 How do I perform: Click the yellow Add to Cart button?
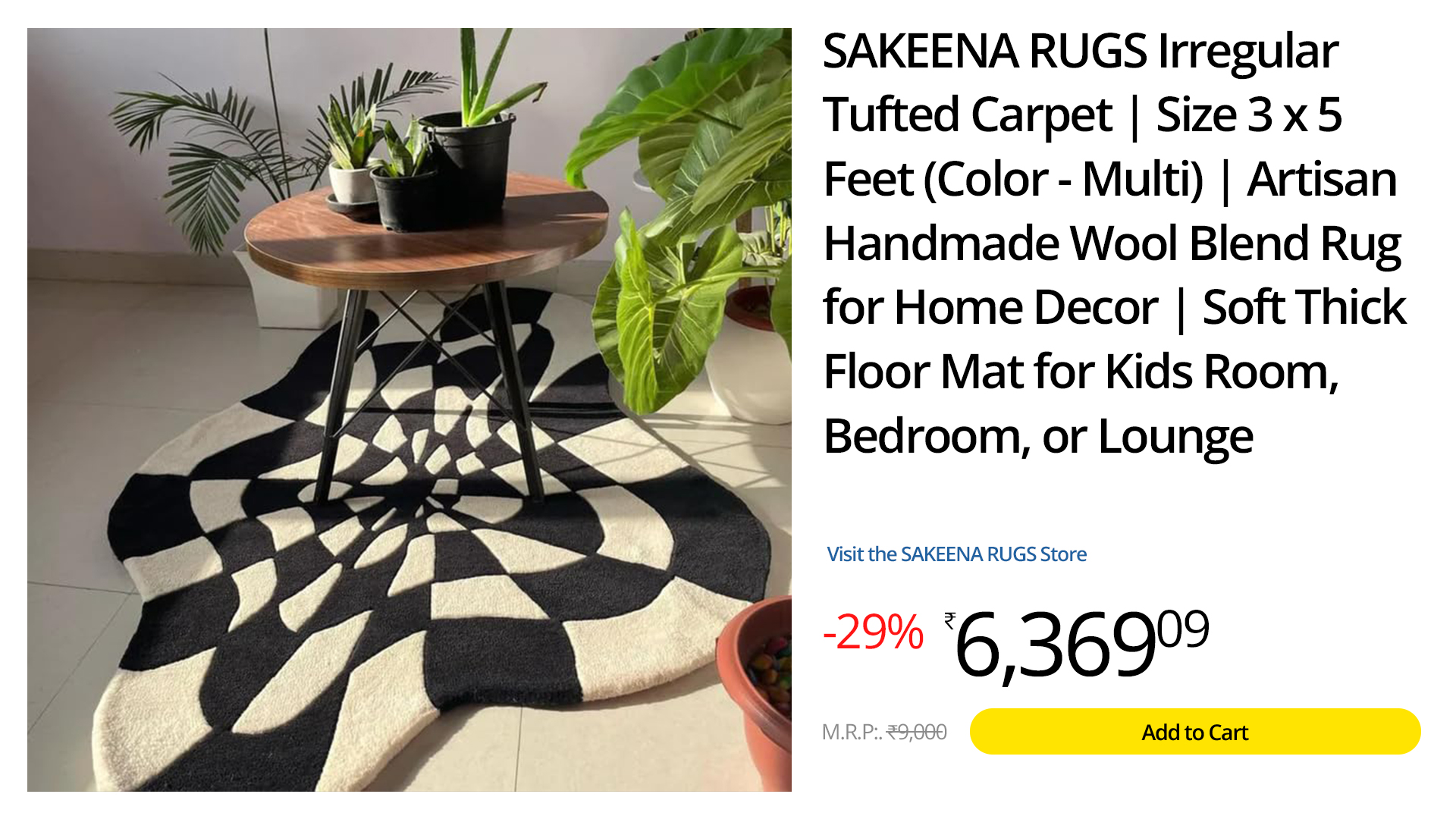[1194, 732]
